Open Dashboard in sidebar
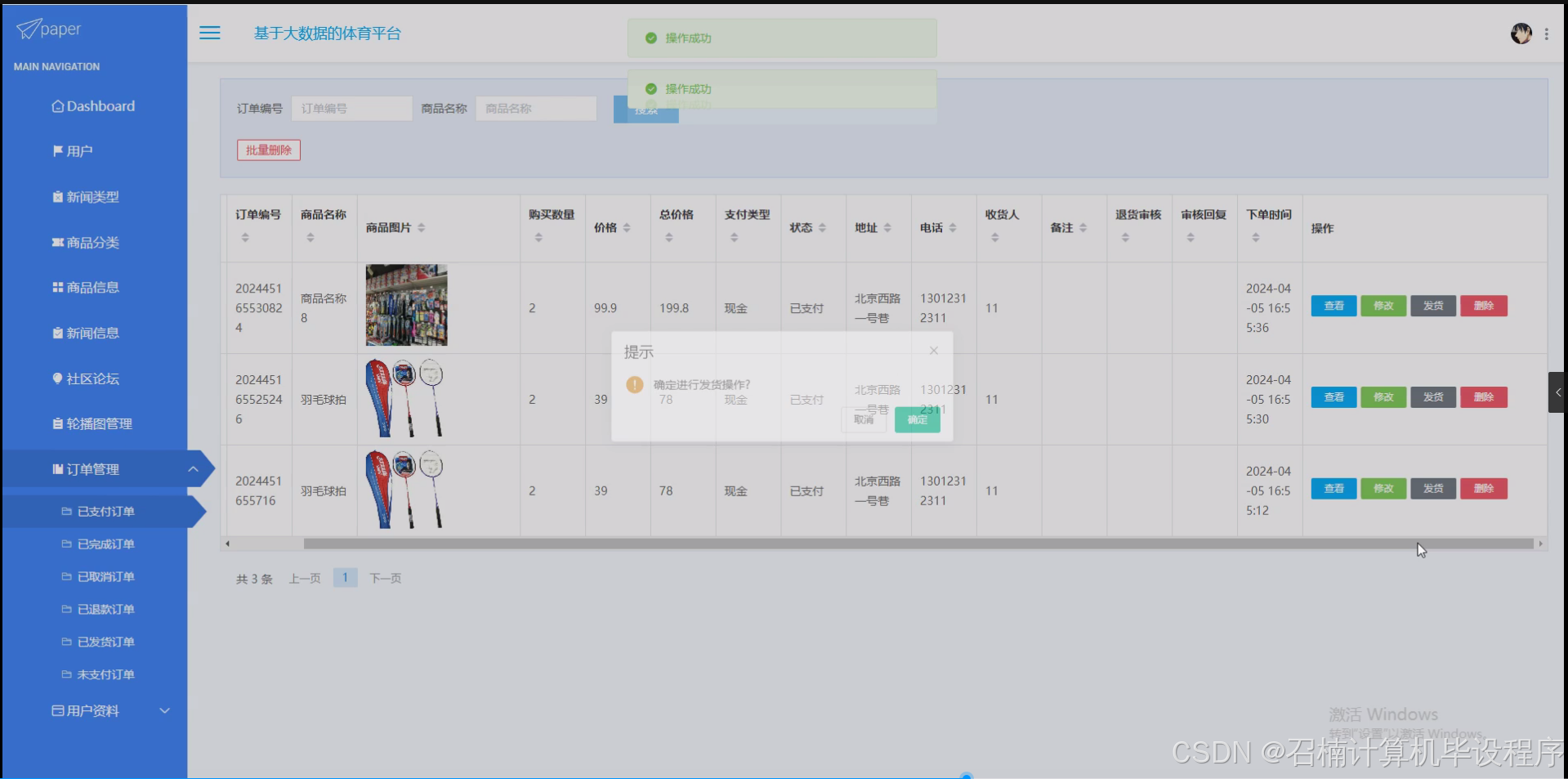 coord(95,106)
